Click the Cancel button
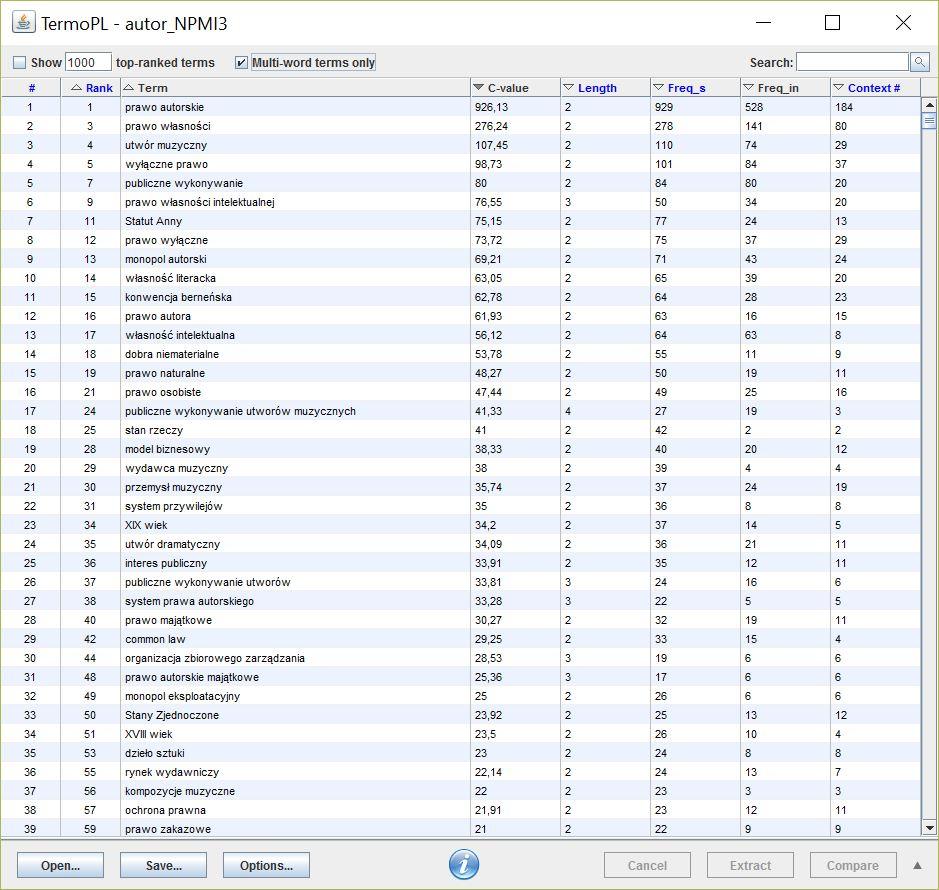Screen dimensions: 939x890 pos(647,865)
